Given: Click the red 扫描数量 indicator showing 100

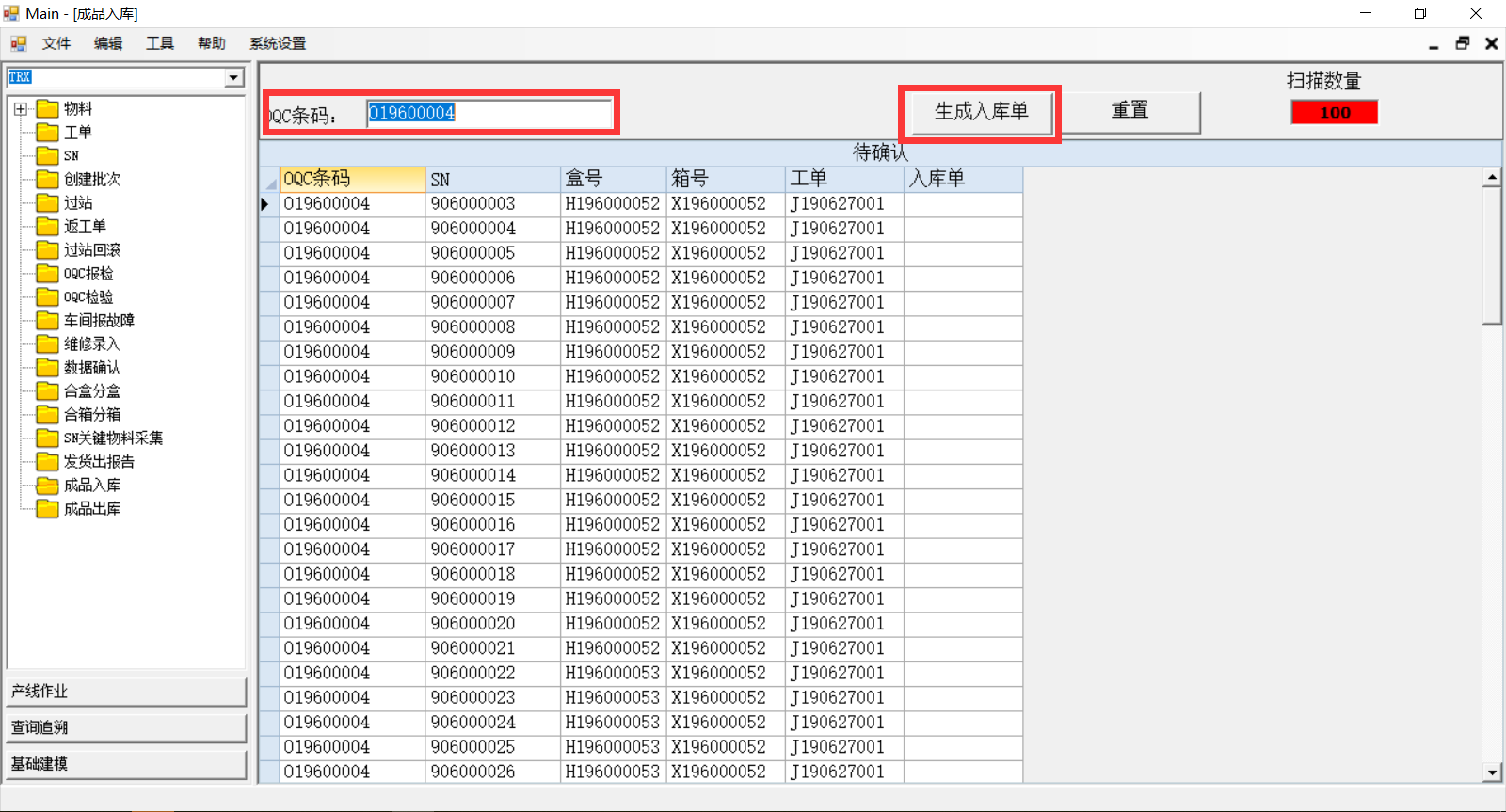Looking at the screenshot, I should (1334, 113).
